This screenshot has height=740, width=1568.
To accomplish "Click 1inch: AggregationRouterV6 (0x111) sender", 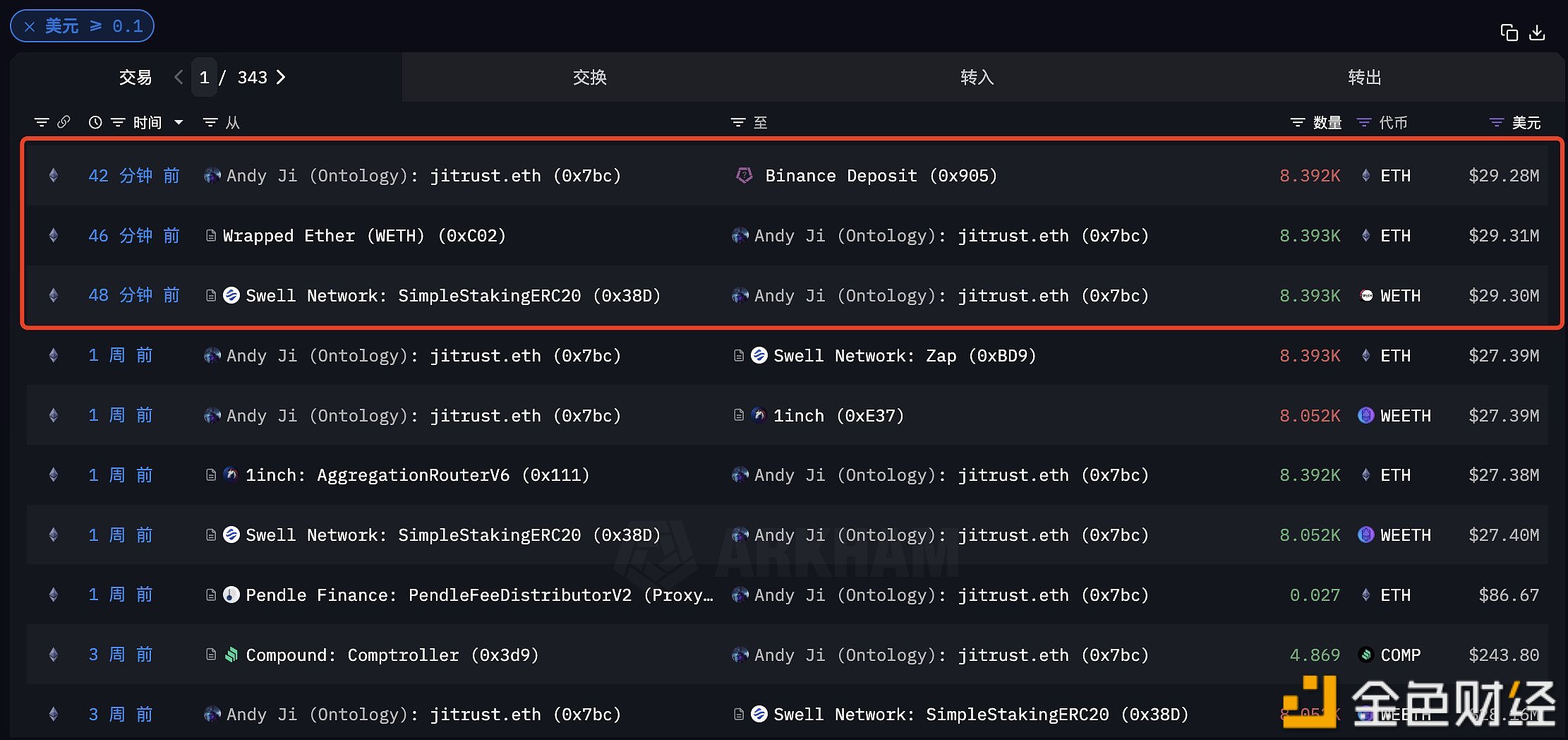I will pos(417,475).
